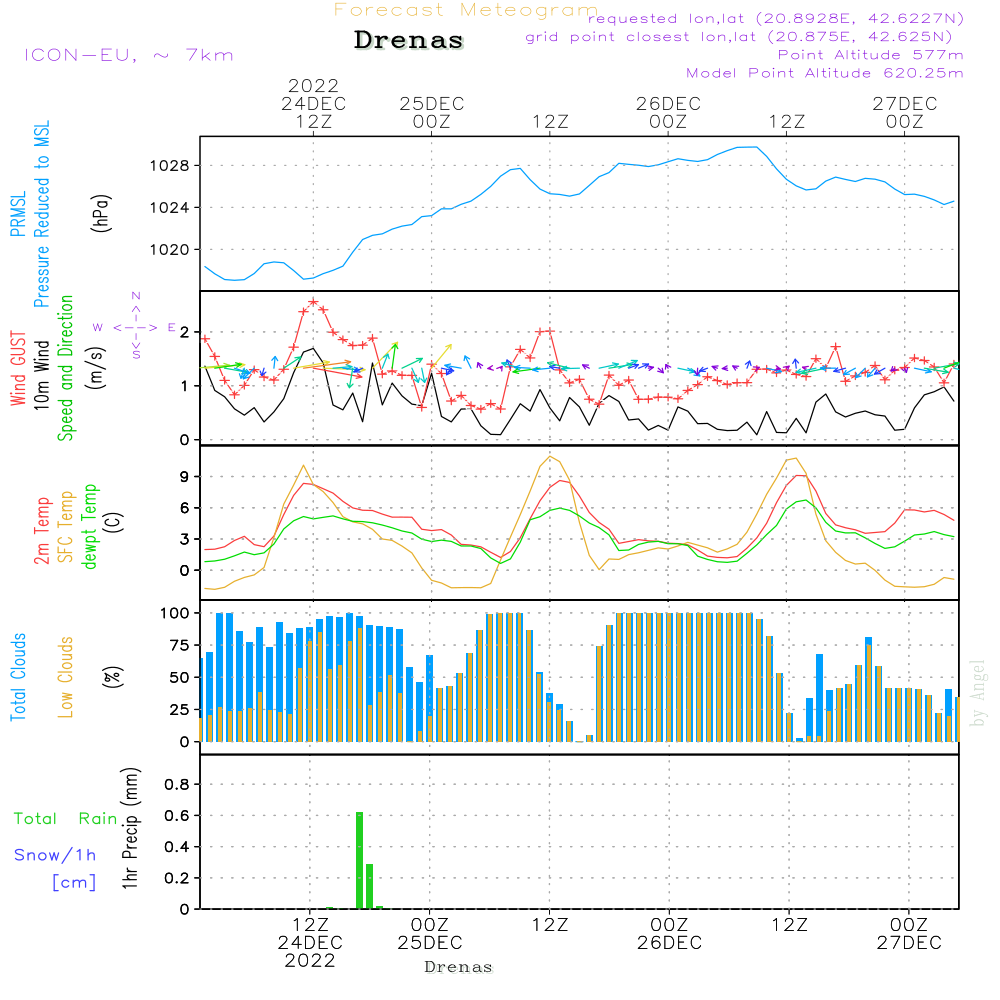This screenshot has width=1000, height=1000.
Task: Click 26DEC 00Z label above pressure chart
Action: click(x=668, y=112)
